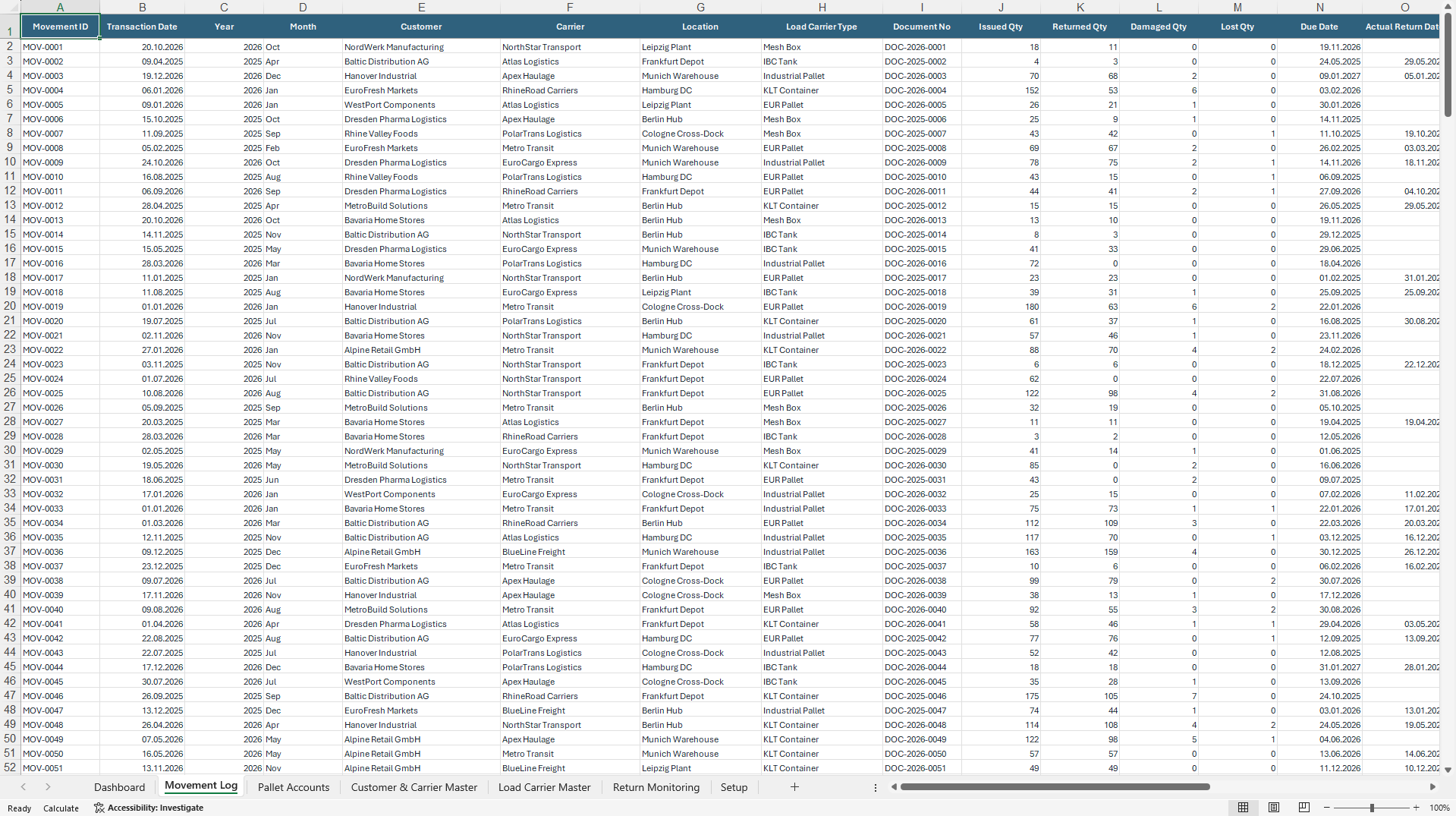Click Year header cell
Viewport: 1456px width, 816px height.
click(x=224, y=27)
